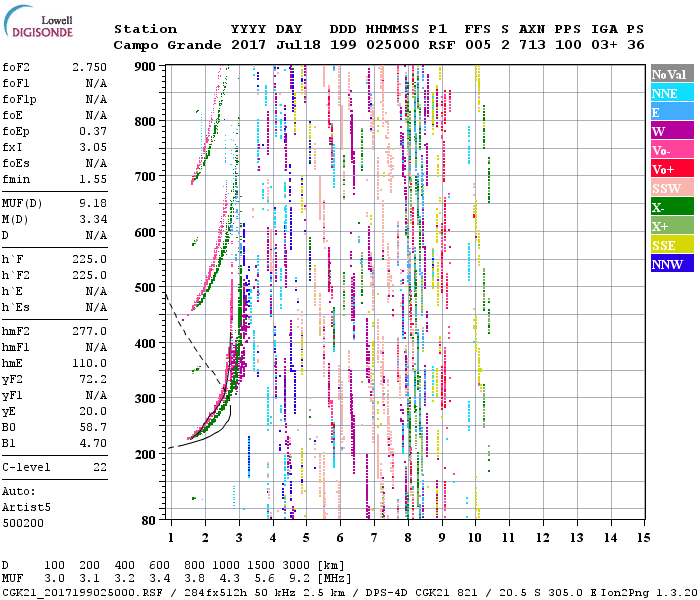Click the date Jul18 in header
This screenshot has height=600, width=700.
(x=298, y=45)
